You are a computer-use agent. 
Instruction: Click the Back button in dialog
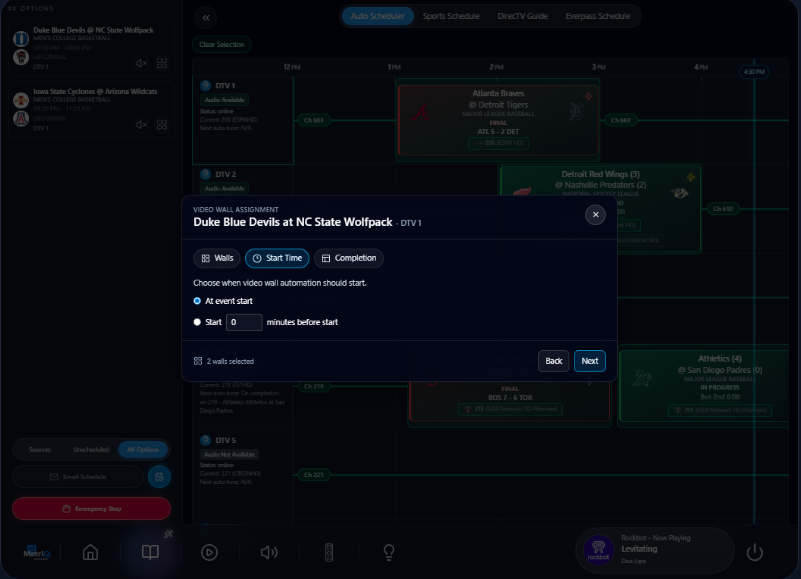click(x=553, y=361)
